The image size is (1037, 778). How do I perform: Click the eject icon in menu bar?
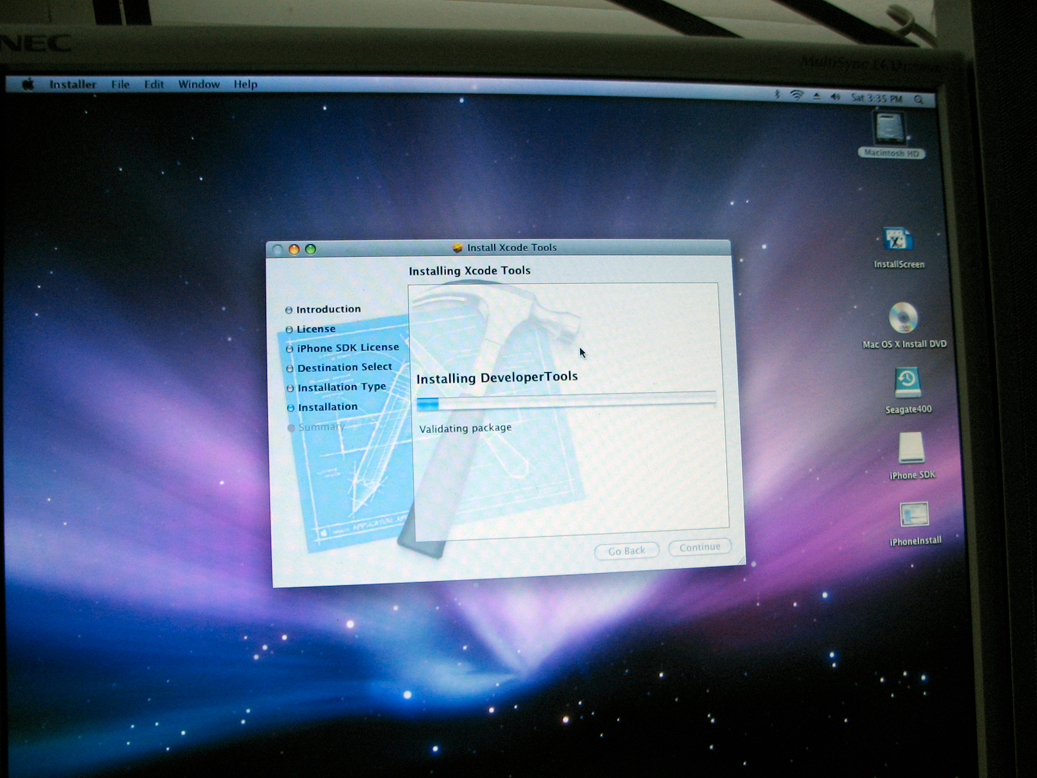click(x=817, y=97)
